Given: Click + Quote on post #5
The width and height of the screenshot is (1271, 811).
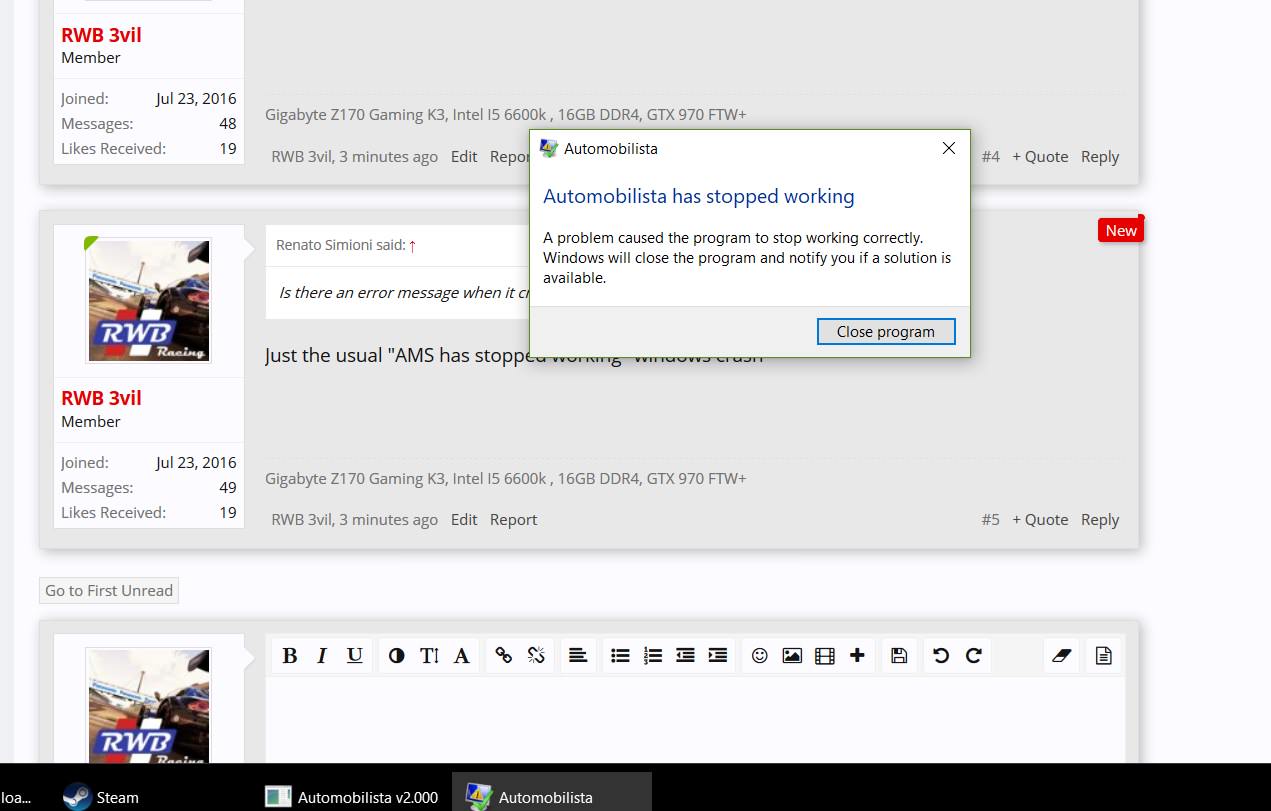Looking at the screenshot, I should (x=1040, y=519).
